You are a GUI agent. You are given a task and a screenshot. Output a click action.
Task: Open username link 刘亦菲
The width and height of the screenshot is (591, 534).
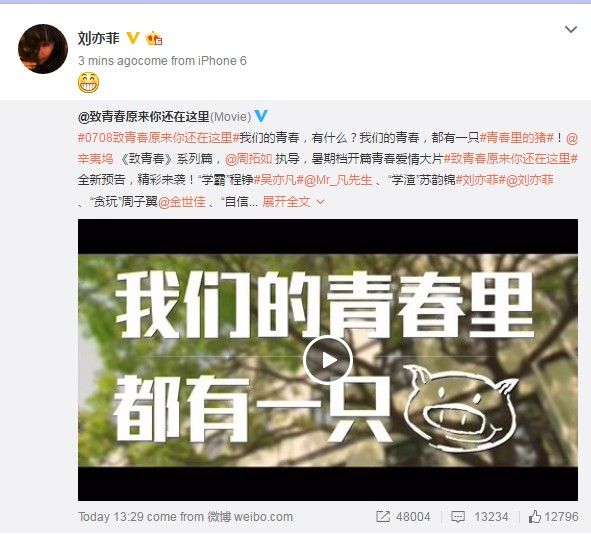[98, 38]
